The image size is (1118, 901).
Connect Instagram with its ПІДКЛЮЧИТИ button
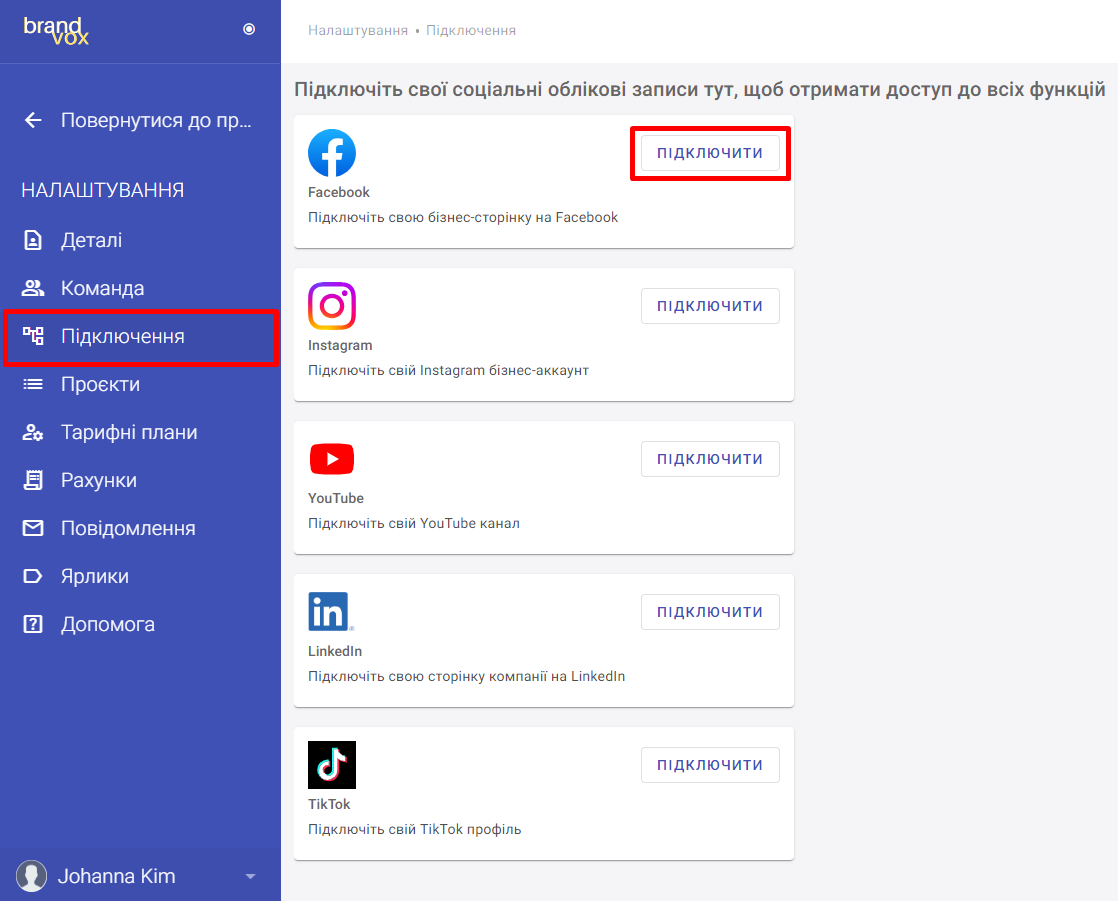pos(710,306)
